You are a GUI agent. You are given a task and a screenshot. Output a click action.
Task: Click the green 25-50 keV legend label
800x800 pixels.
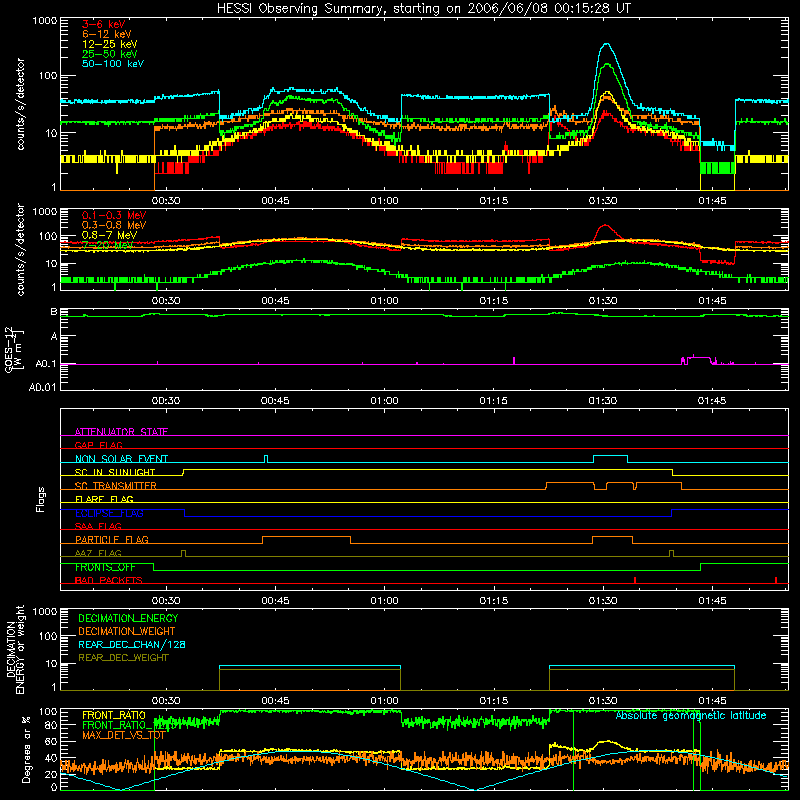coord(109,54)
